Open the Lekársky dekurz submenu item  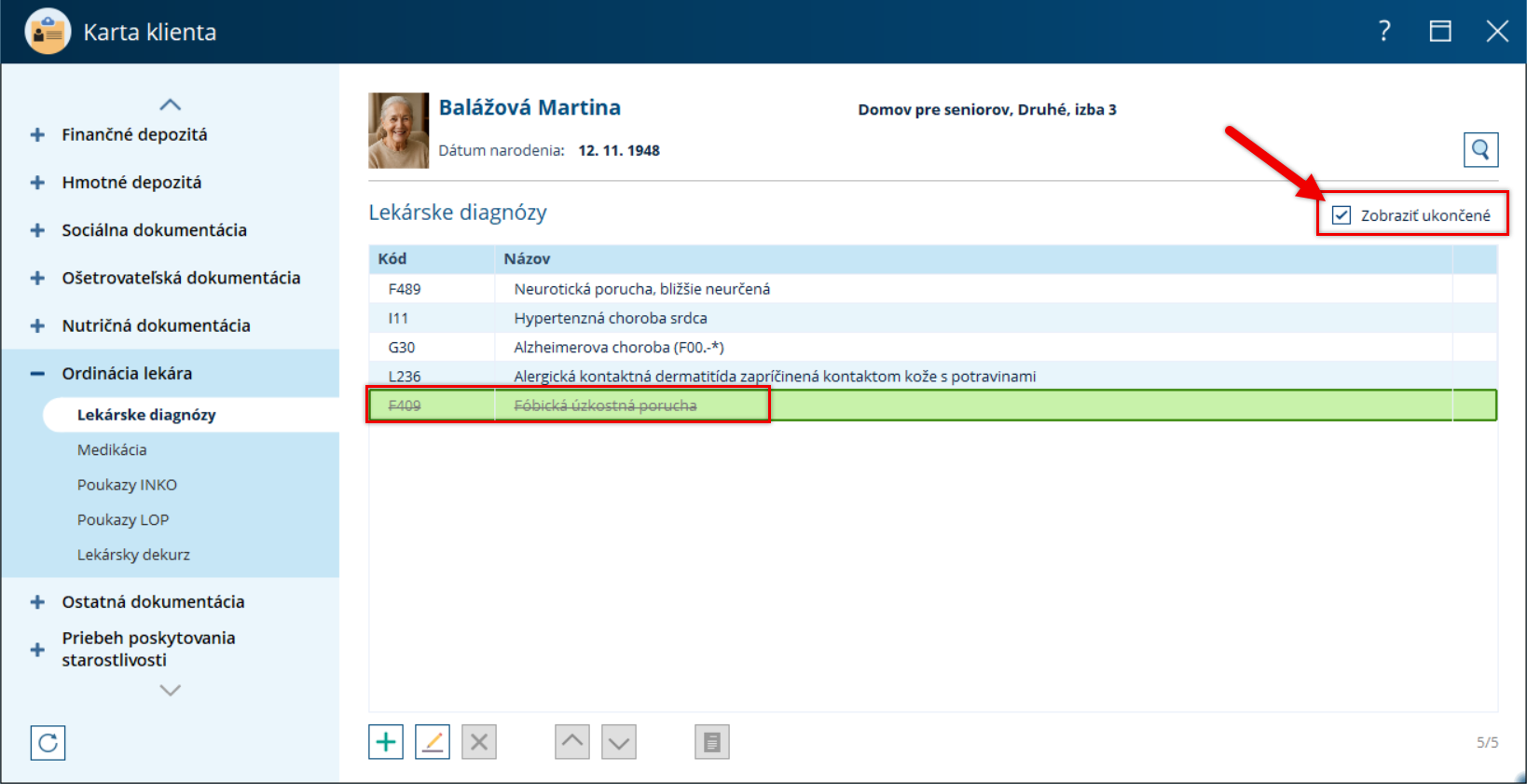tap(133, 555)
